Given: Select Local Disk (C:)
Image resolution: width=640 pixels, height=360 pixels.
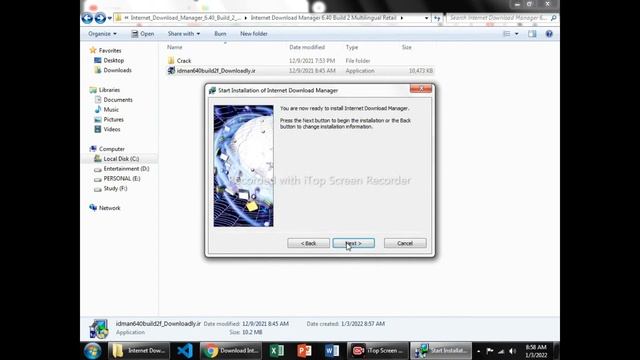Looking at the screenshot, I should pos(121,159).
